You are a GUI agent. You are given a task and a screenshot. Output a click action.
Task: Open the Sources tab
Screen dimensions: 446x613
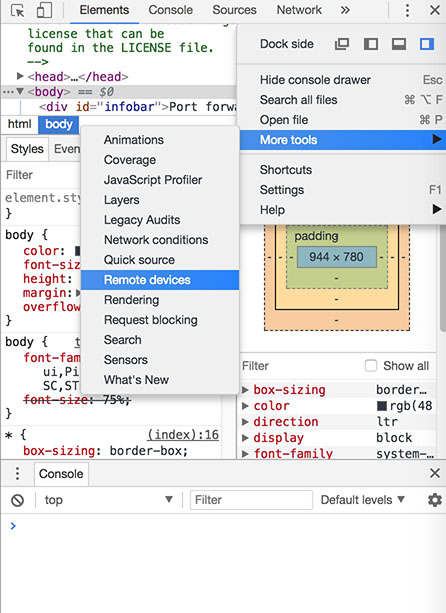pyautogui.click(x=234, y=10)
